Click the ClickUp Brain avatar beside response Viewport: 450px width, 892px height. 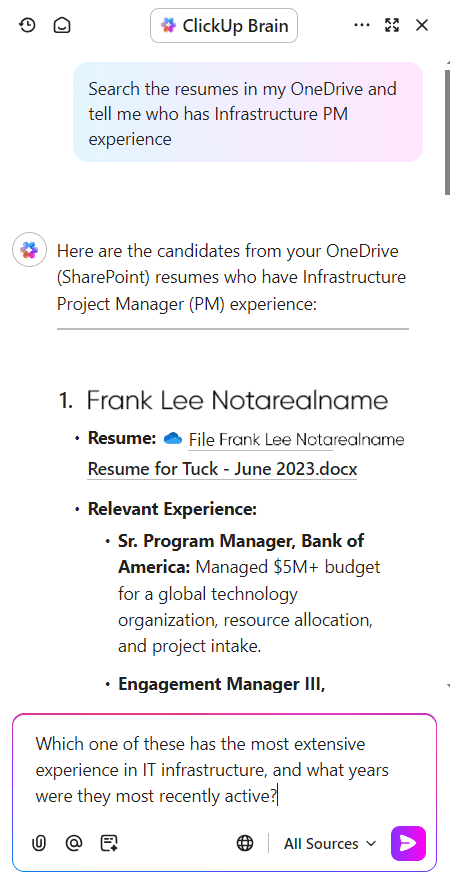coord(30,250)
